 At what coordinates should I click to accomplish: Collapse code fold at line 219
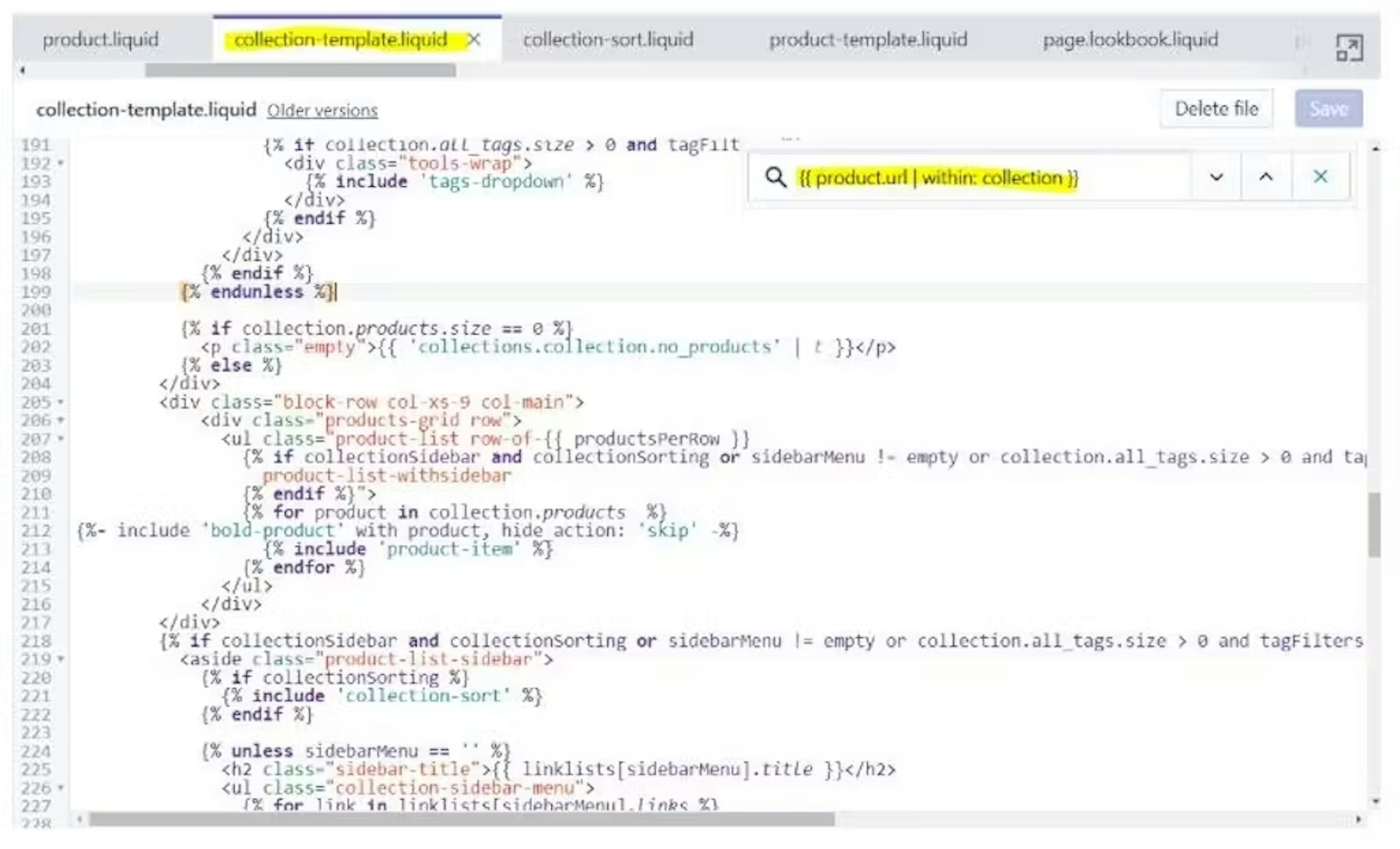point(61,660)
